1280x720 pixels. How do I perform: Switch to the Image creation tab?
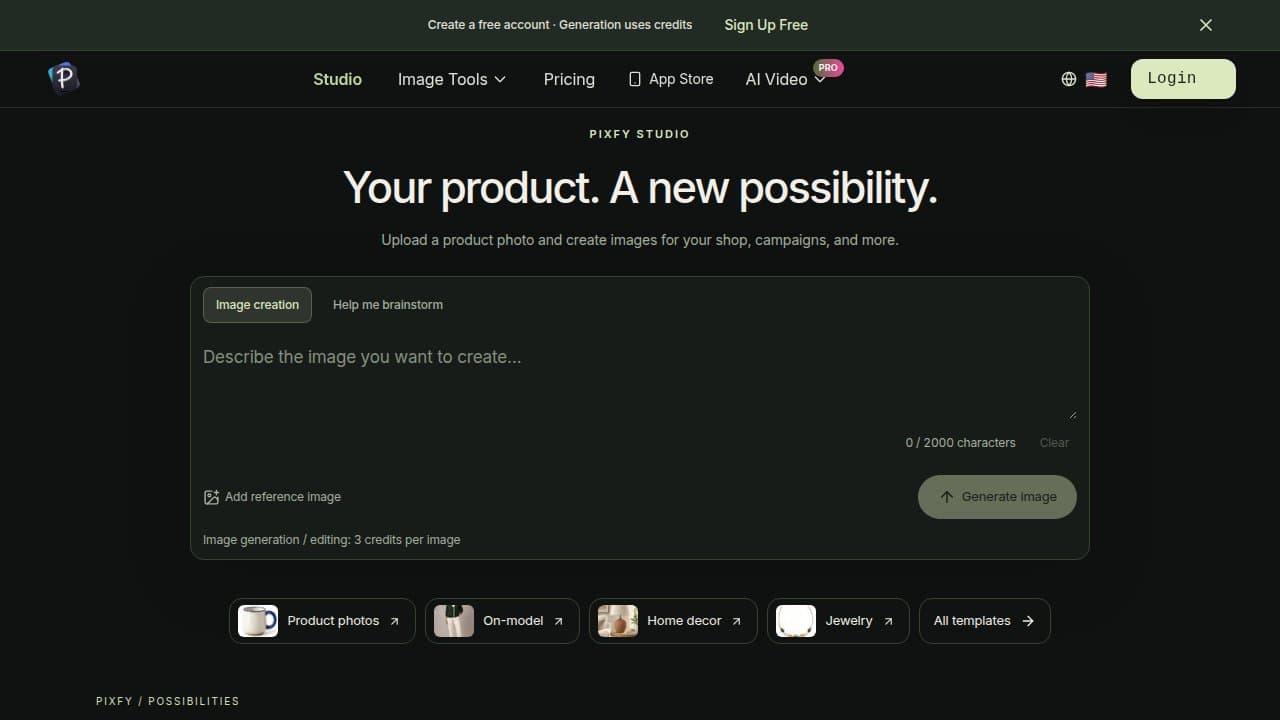point(257,305)
